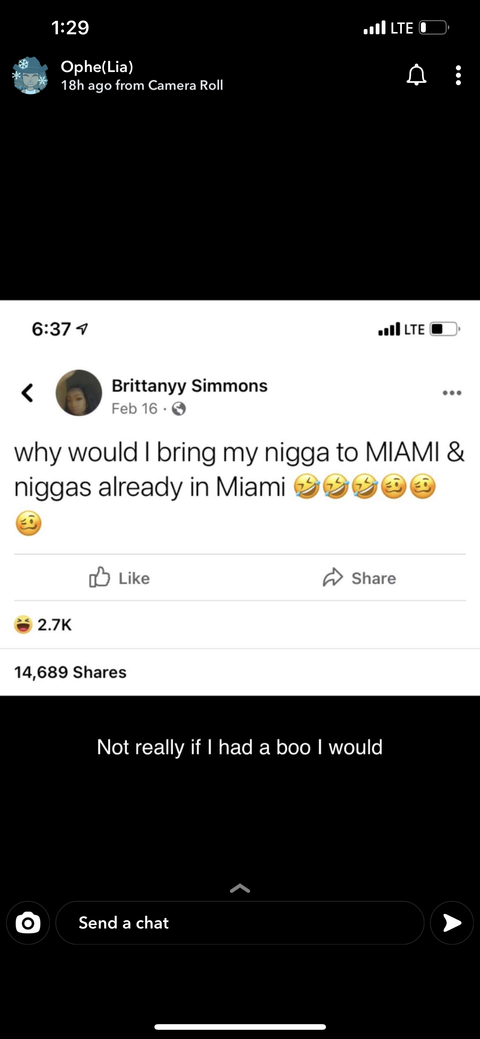Open Brittanyy Simmons profile picture
This screenshot has width=480, height=1039.
click(x=78, y=393)
